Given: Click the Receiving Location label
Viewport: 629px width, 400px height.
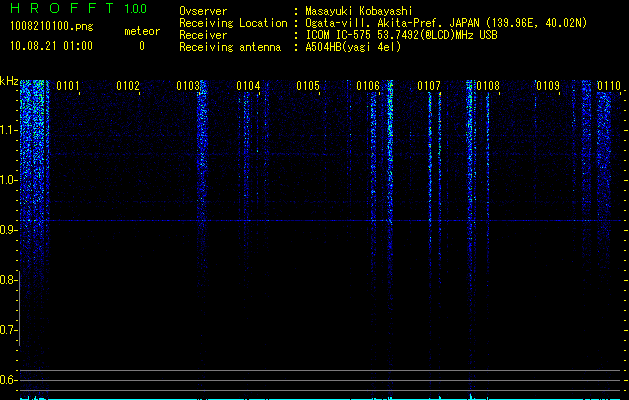Looking at the screenshot, I should click(233, 23).
